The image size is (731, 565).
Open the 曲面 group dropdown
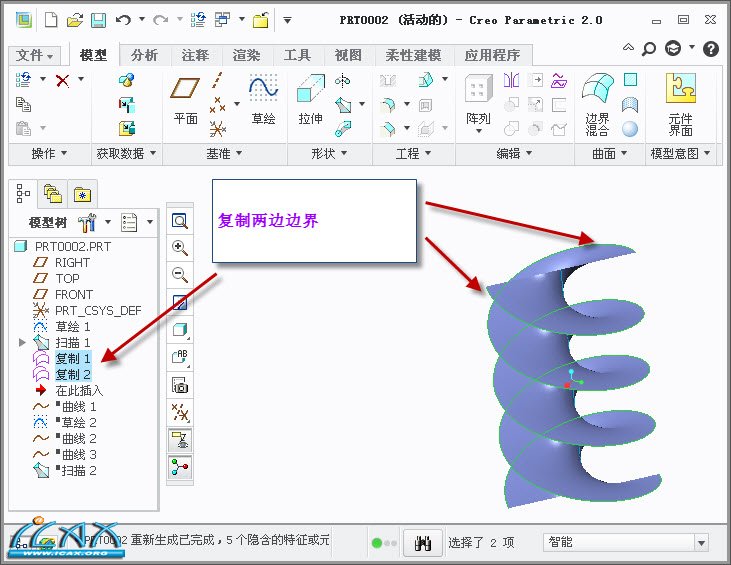pyautogui.click(x=610, y=153)
